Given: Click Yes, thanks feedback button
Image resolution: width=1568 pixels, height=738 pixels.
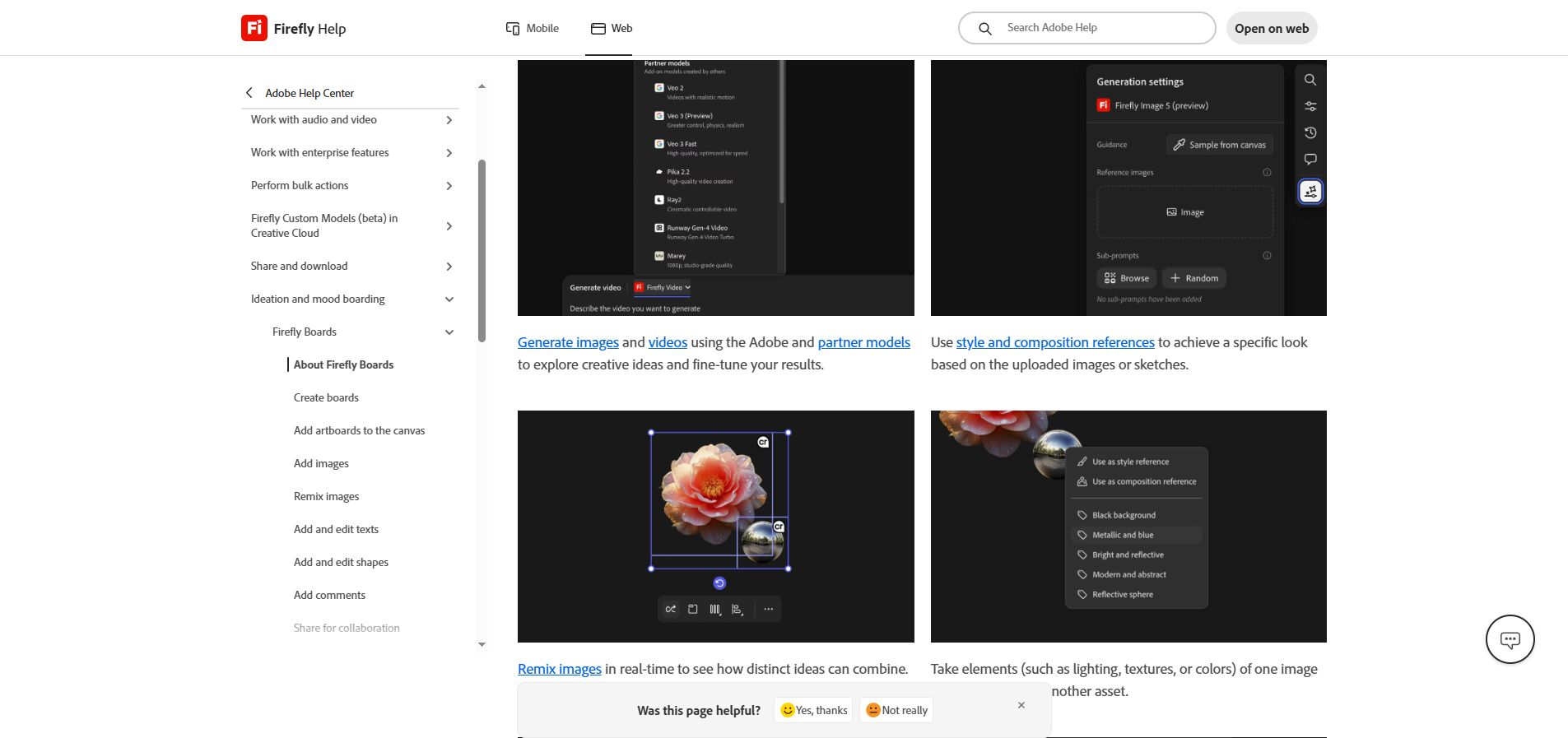Looking at the screenshot, I should point(814,710).
